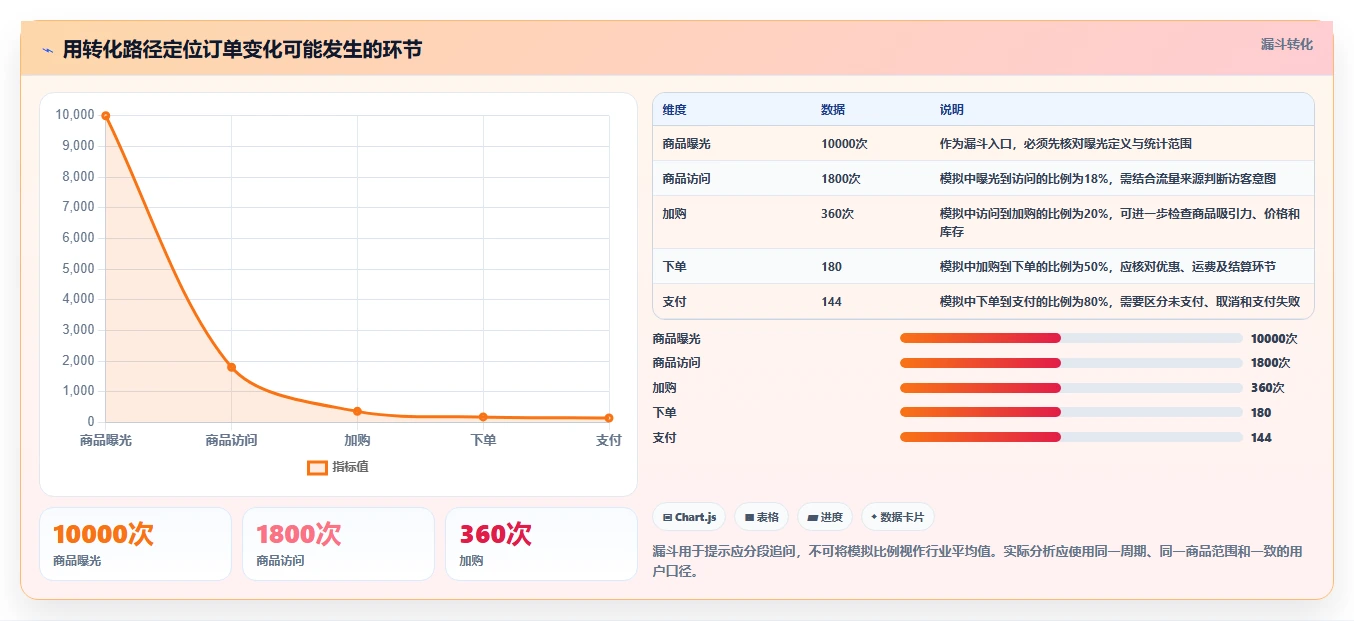Click the 商品访问 x-axis label
1354x621 pixels.
[231, 440]
